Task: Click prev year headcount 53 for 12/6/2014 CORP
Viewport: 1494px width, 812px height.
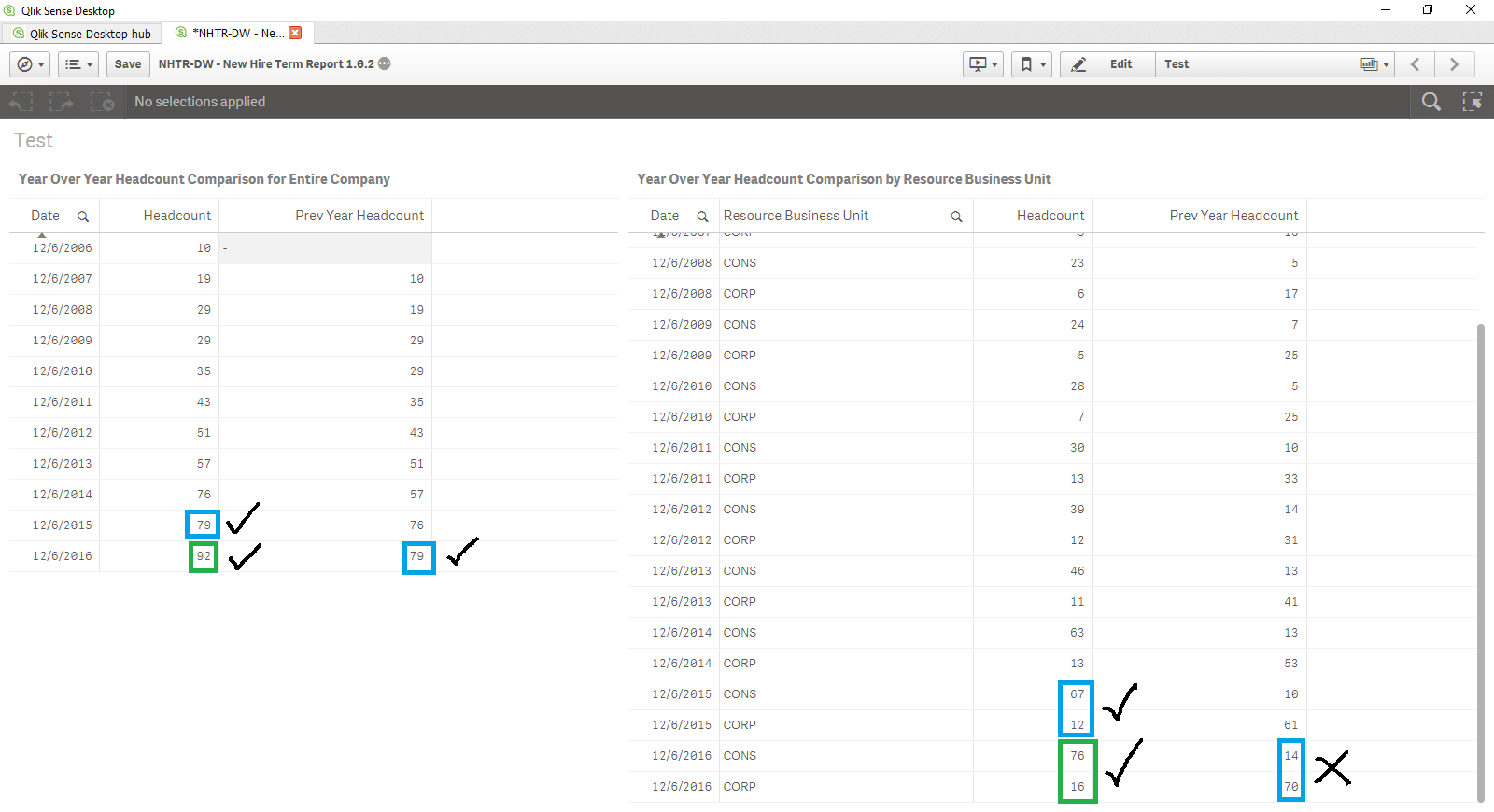Action: point(1291,664)
